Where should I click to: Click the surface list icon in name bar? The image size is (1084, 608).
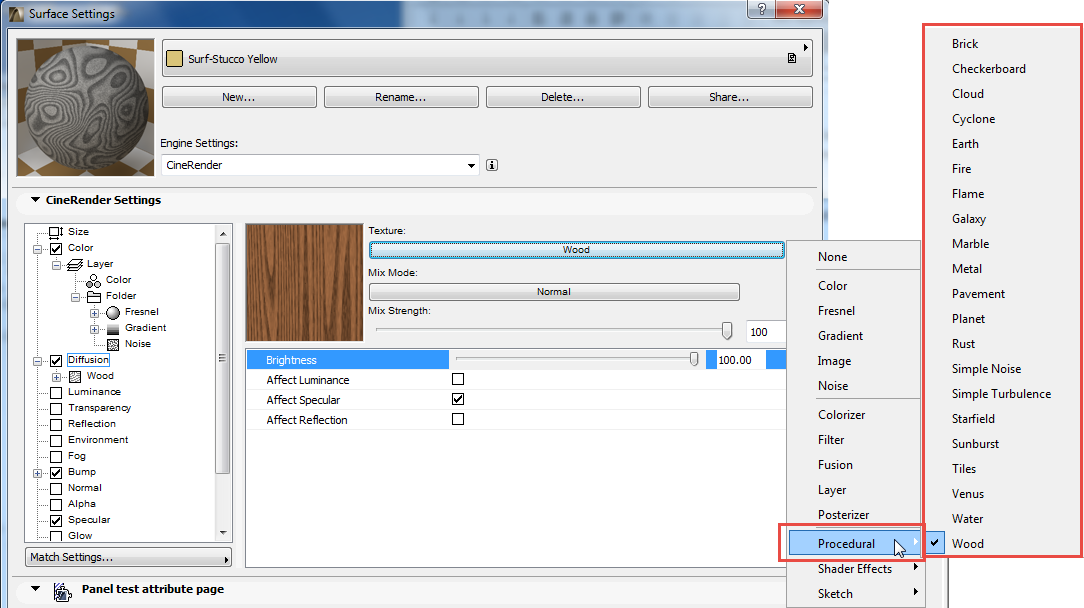pyautogui.click(x=792, y=58)
